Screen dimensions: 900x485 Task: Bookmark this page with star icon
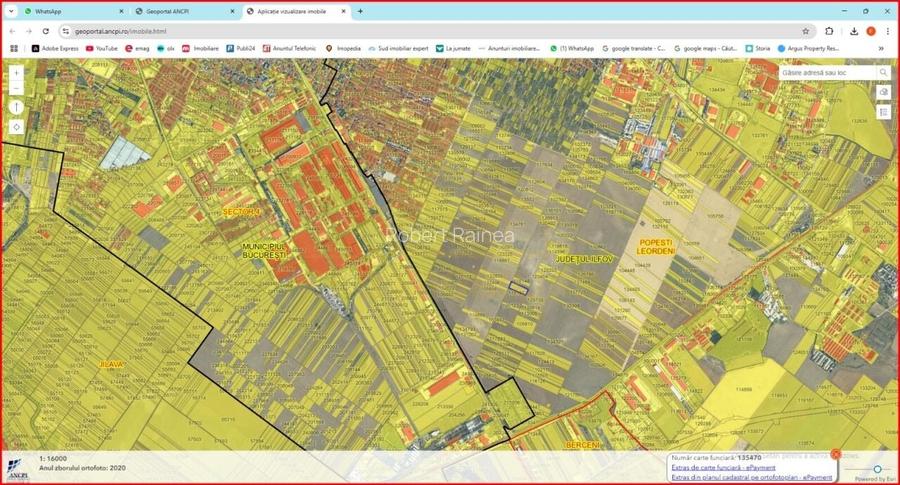pyautogui.click(x=805, y=31)
